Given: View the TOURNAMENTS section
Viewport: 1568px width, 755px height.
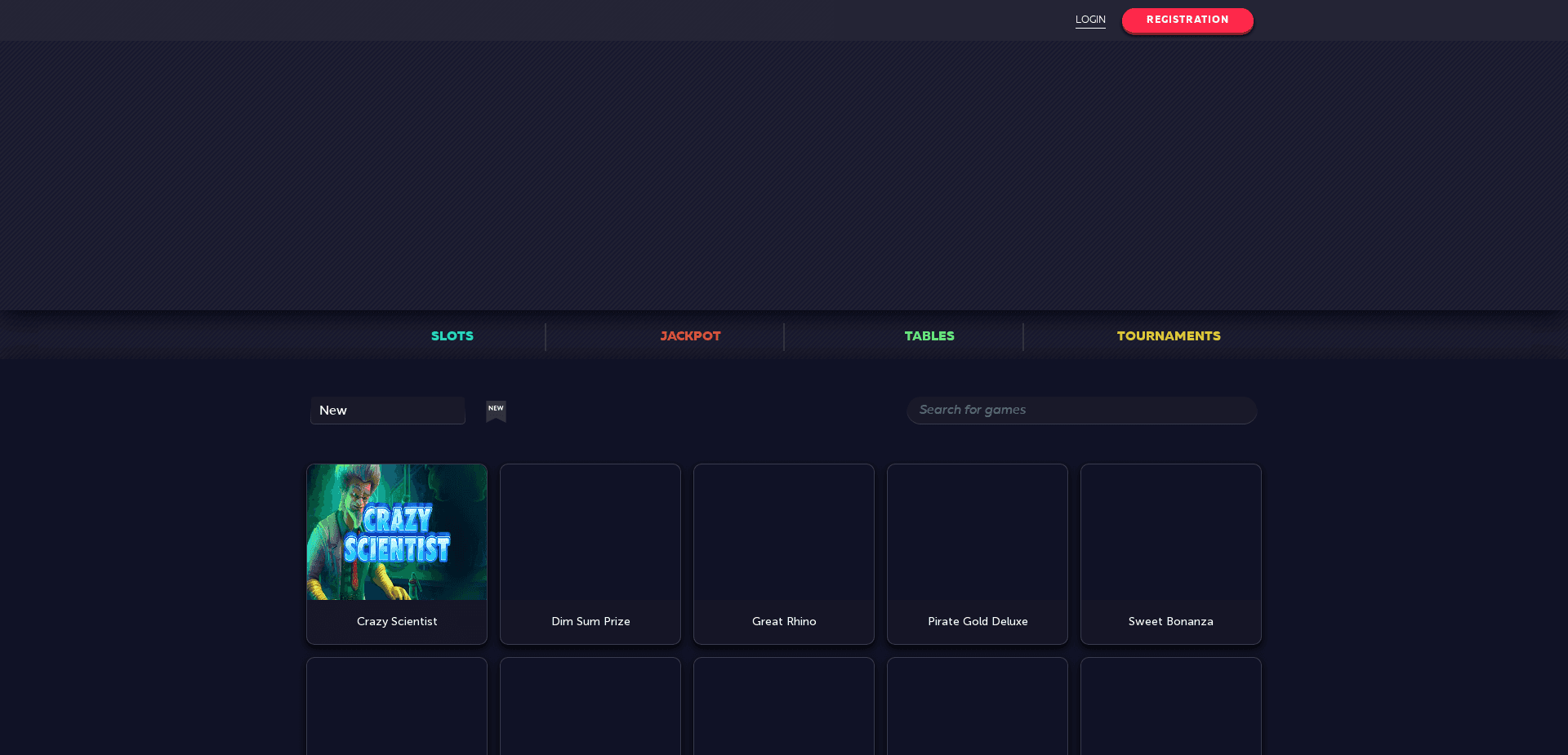Looking at the screenshot, I should [x=1168, y=335].
